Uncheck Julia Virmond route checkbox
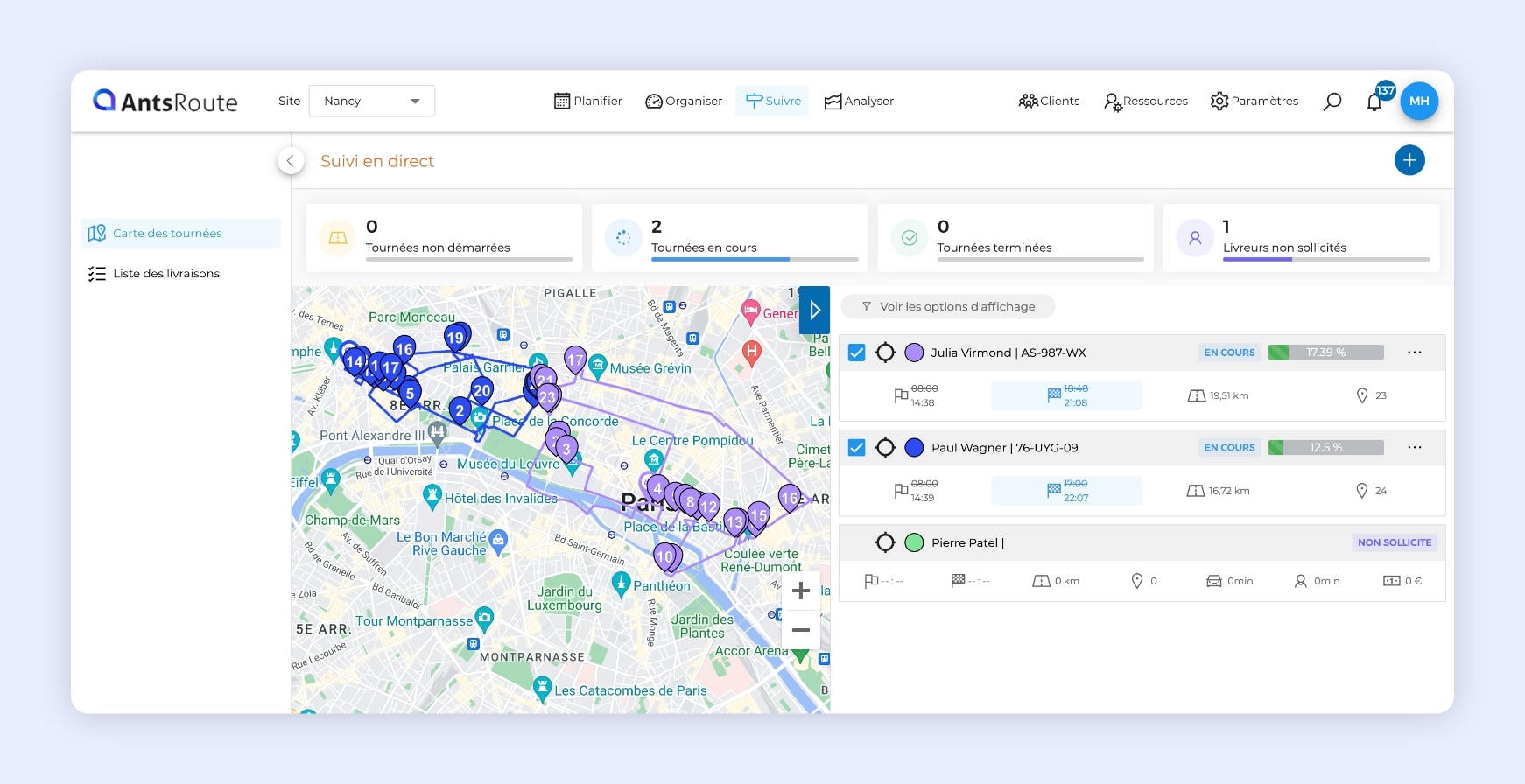This screenshot has height=784, width=1525. (x=857, y=353)
